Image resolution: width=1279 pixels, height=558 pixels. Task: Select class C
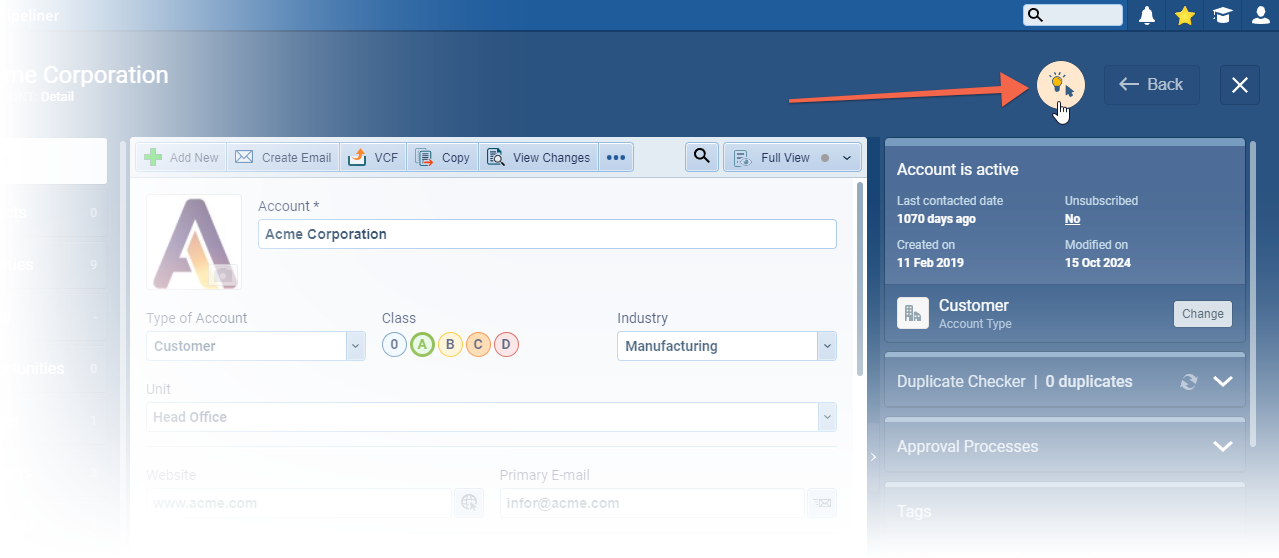point(478,345)
